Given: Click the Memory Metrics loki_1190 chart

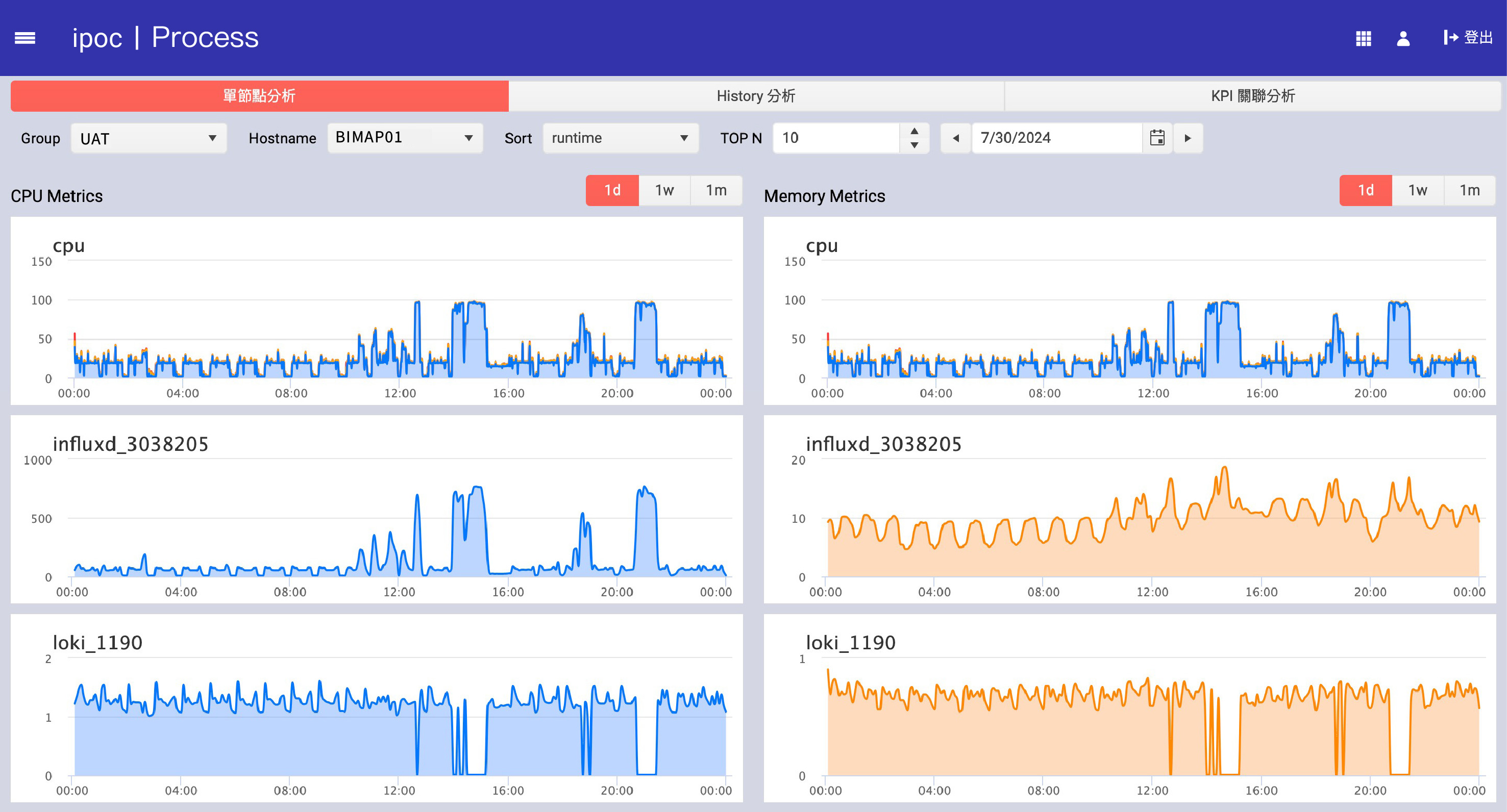Looking at the screenshot, I should (1130, 708).
